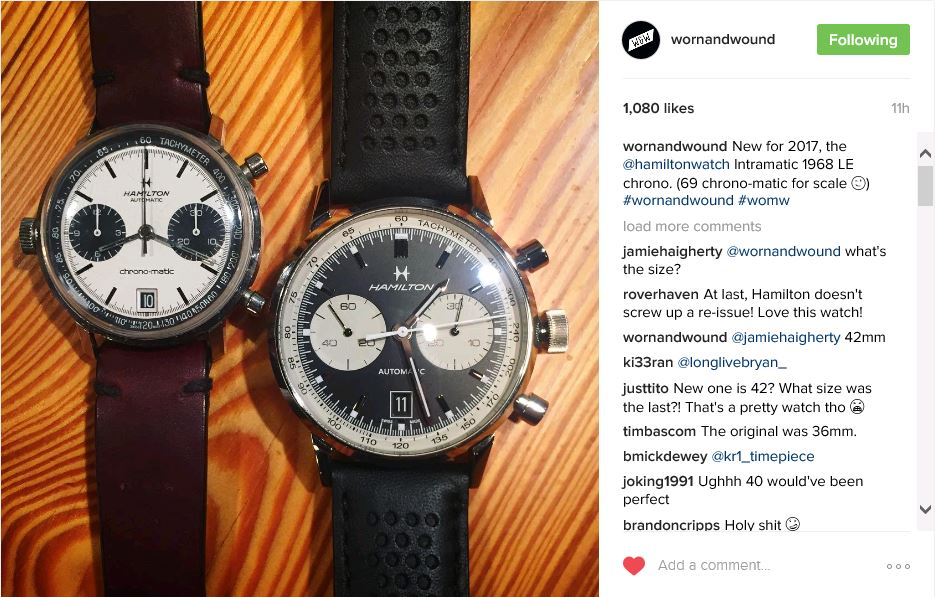
Task: Open the #wornandwound hashtag
Action: [x=678, y=200]
